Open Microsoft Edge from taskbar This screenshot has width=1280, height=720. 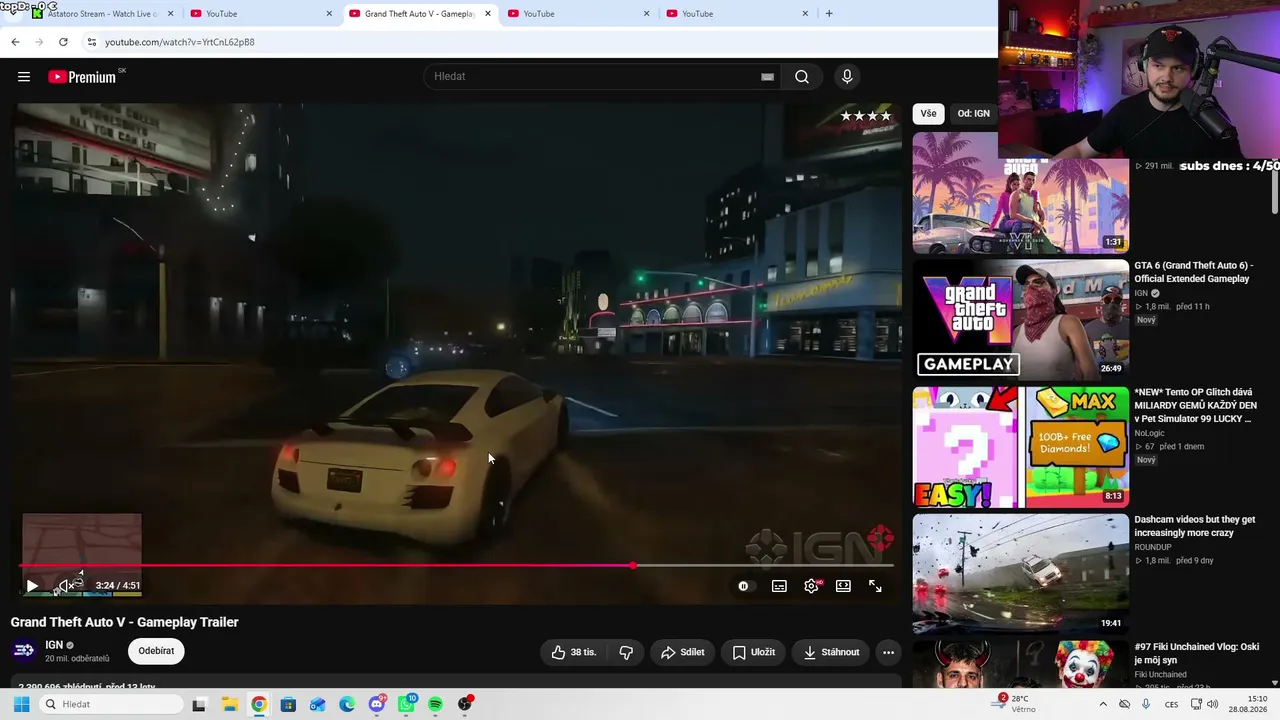point(347,705)
